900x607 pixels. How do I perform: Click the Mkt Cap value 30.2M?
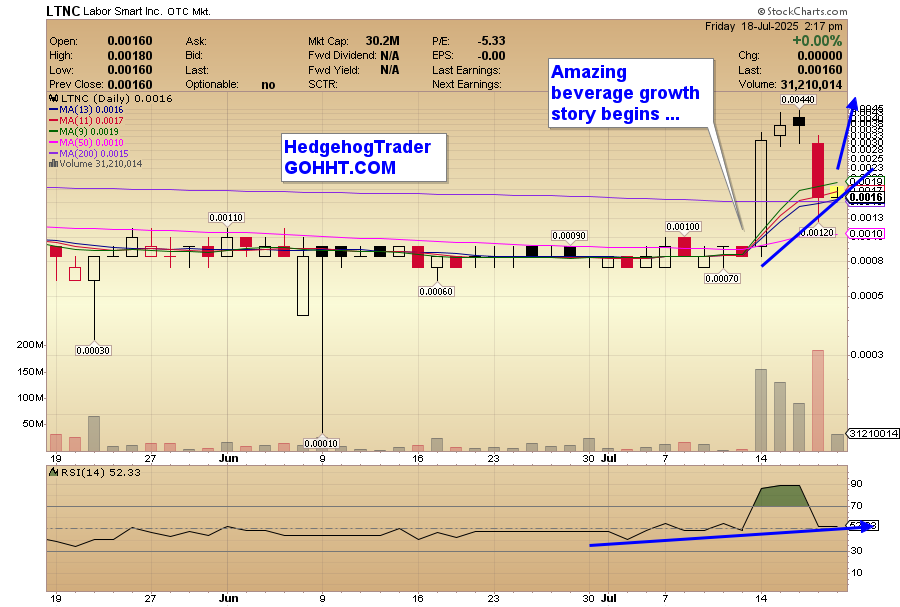(382, 41)
